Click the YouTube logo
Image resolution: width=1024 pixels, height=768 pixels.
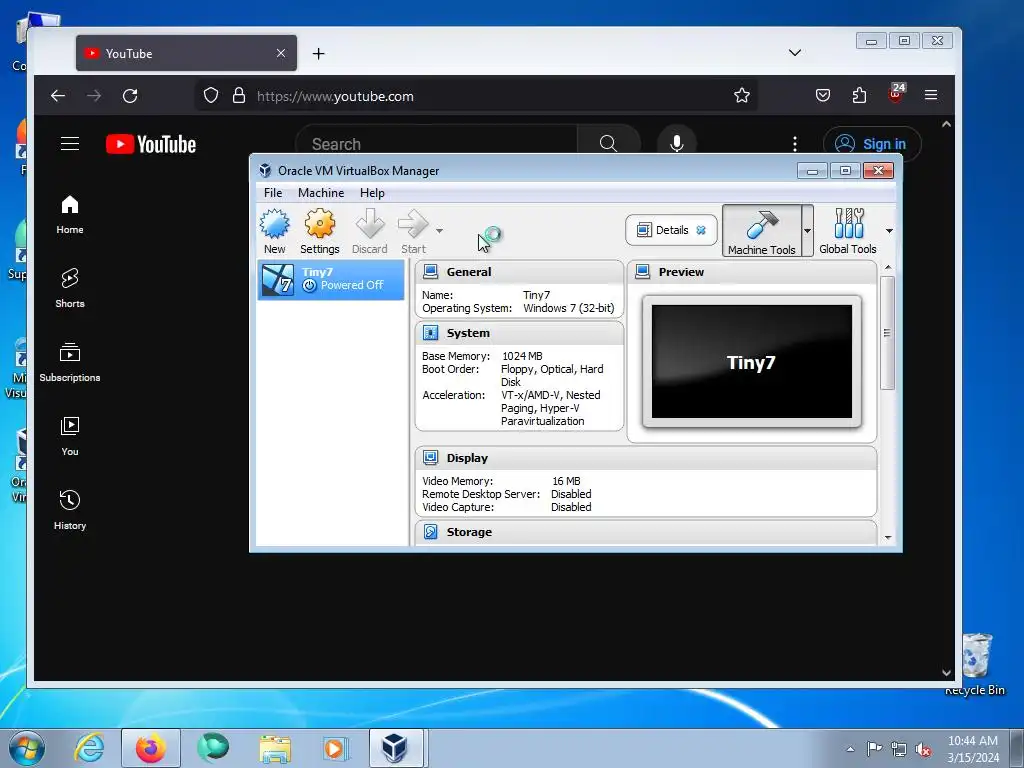pos(151,144)
